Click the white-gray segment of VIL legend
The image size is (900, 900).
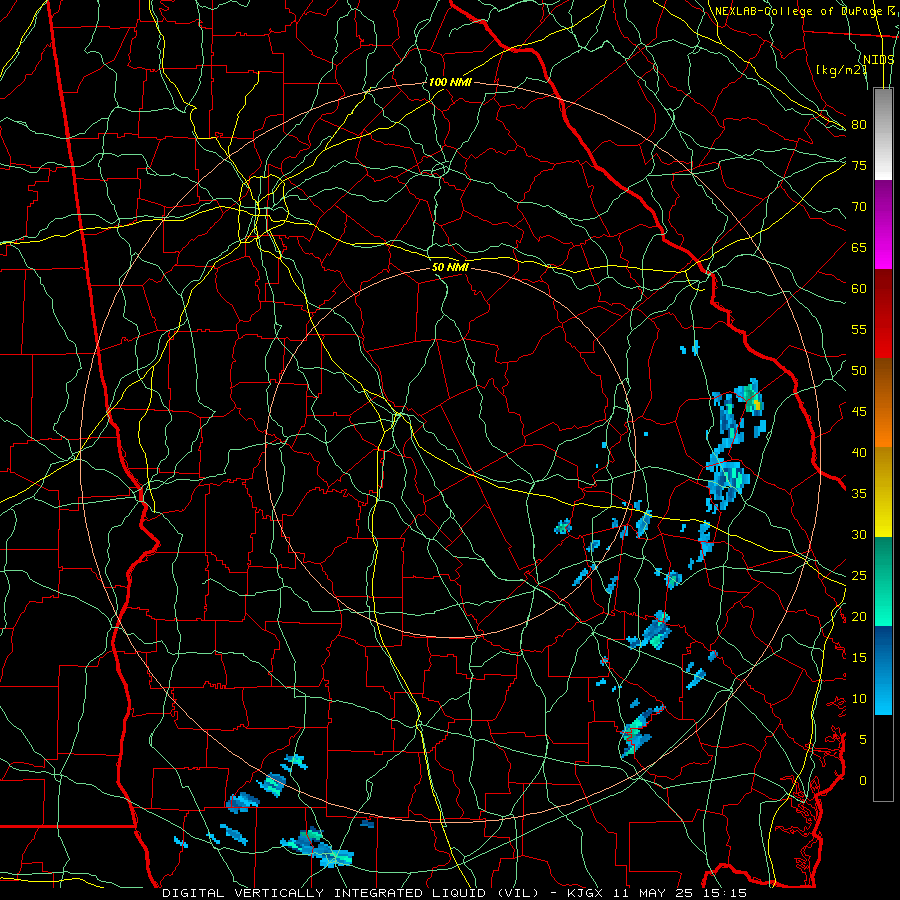point(883,134)
